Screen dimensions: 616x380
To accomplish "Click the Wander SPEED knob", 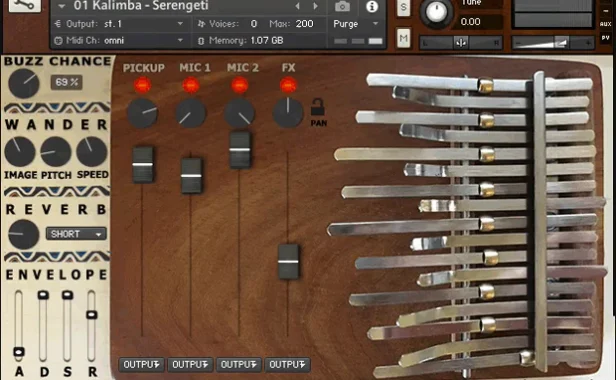I will coord(92,152).
